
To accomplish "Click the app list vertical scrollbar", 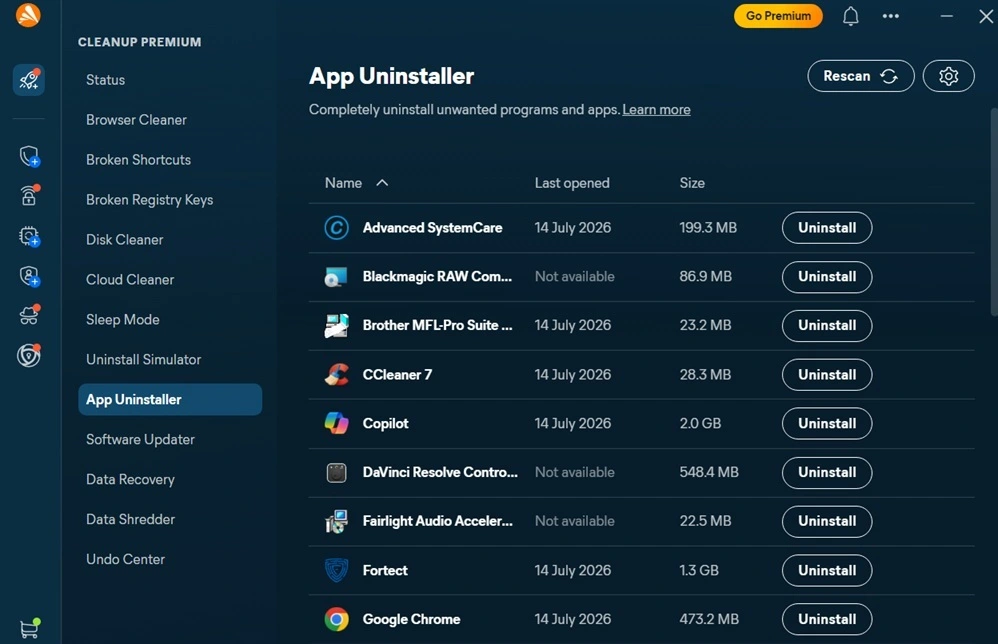I will pos(994,212).
